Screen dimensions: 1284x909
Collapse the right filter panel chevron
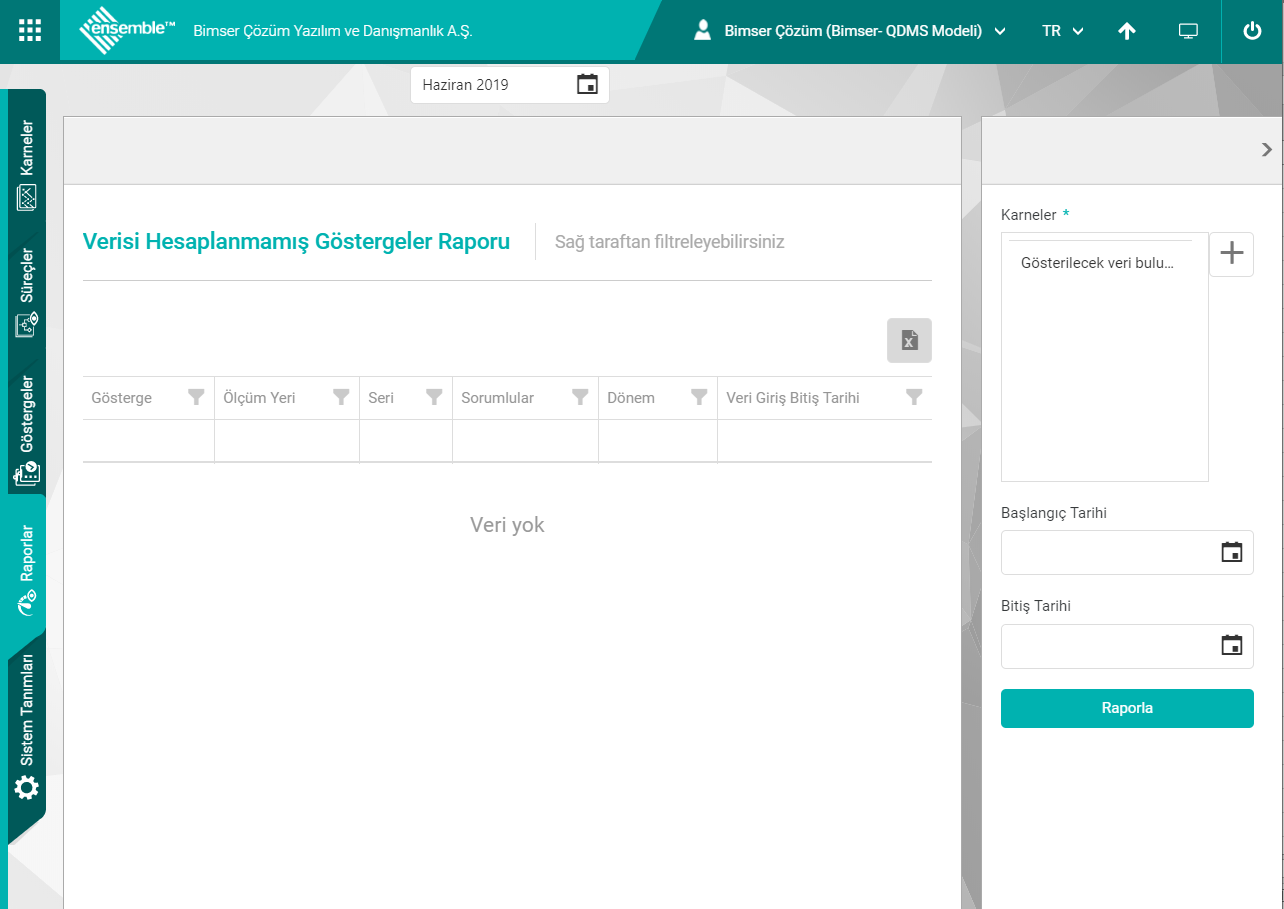point(1267,150)
